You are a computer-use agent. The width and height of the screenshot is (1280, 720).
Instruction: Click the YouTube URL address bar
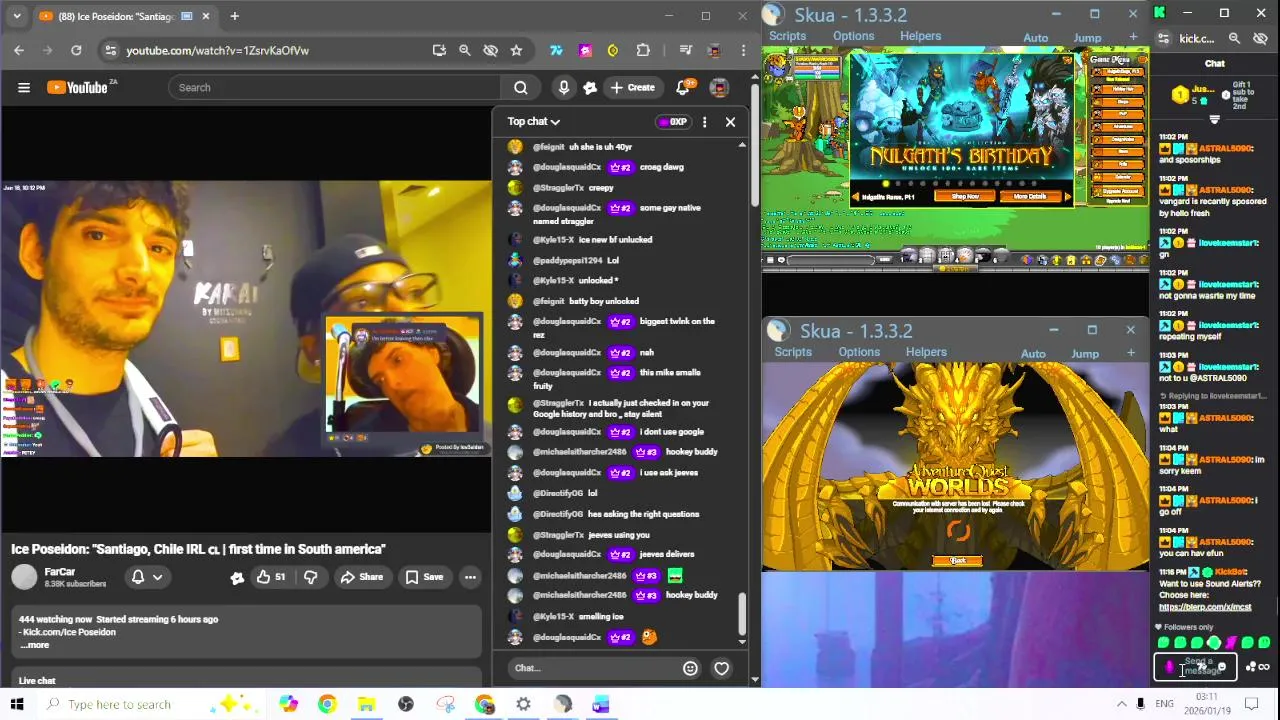tap(270, 50)
